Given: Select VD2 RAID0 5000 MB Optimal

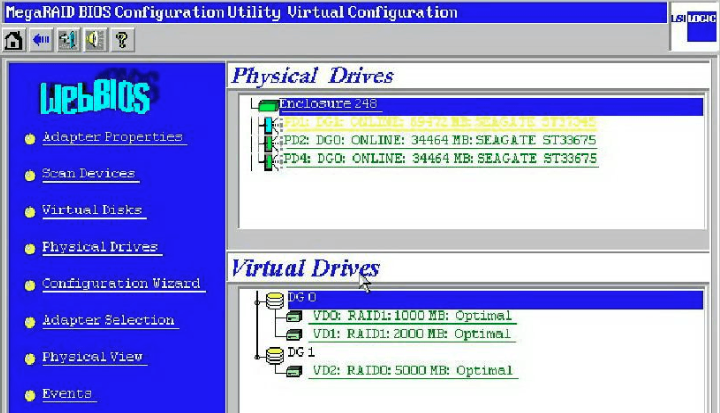Looking at the screenshot, I should [x=412, y=371].
